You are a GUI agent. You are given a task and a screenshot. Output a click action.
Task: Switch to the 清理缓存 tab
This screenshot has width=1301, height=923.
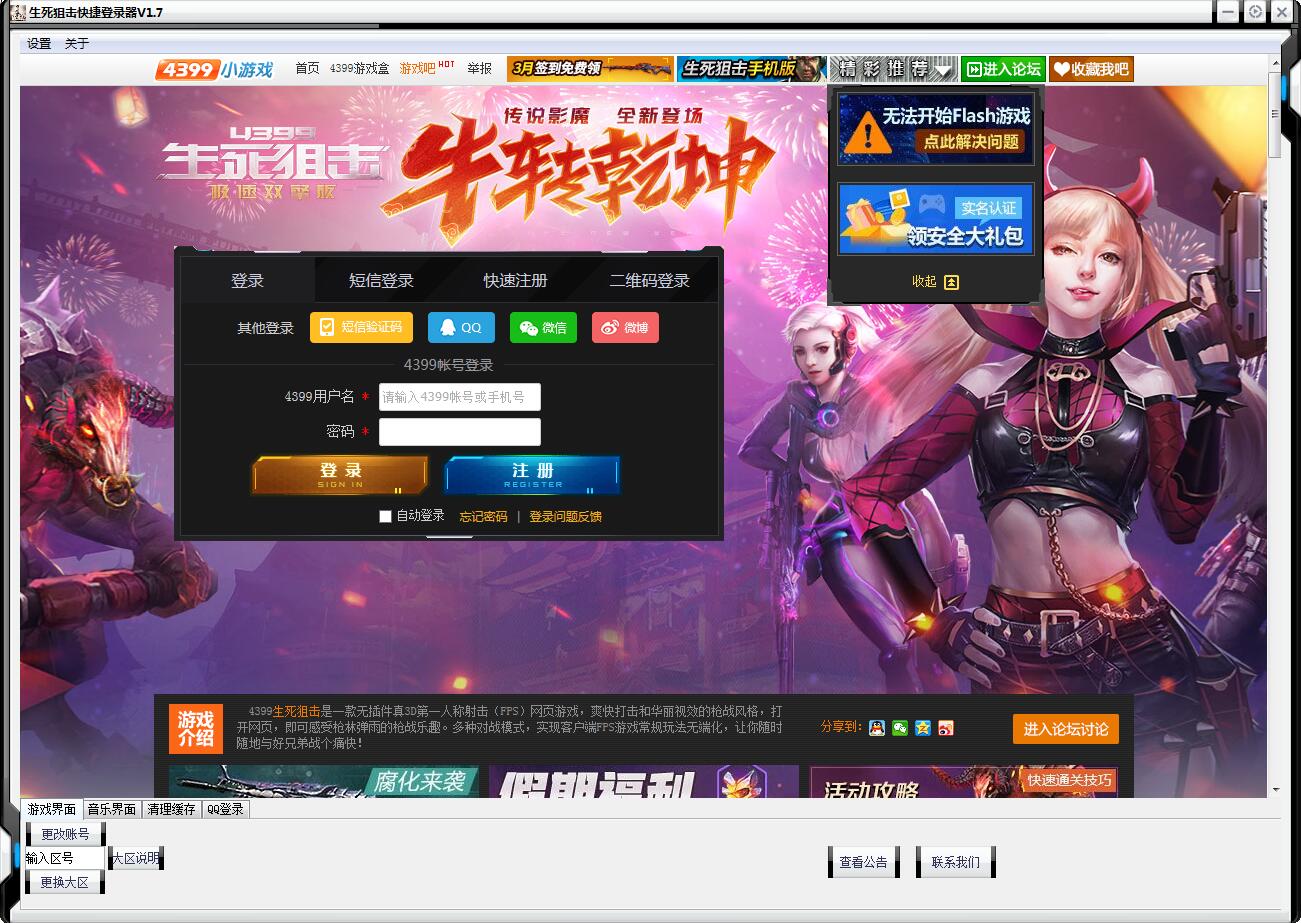171,809
